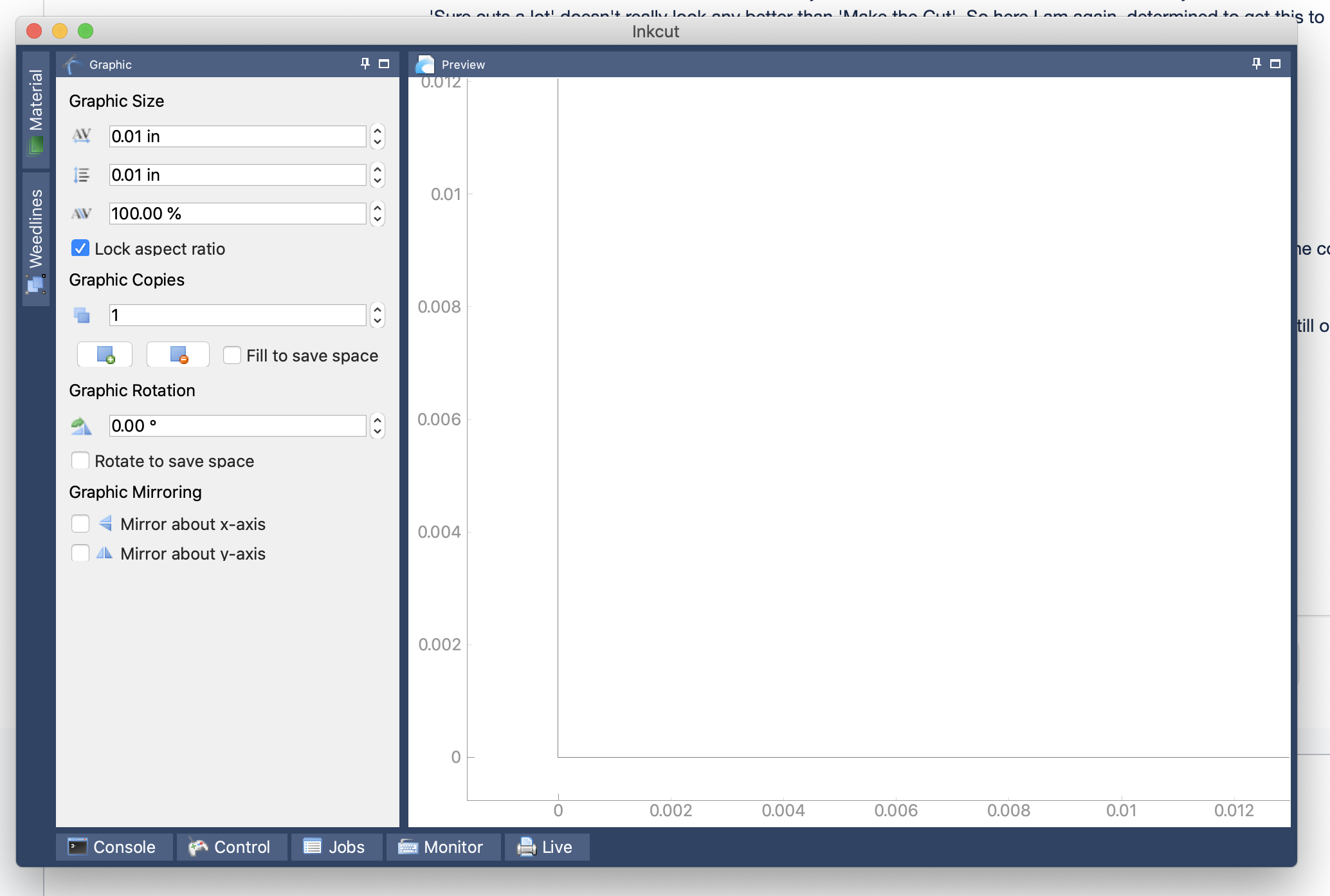Click the graphic rotation icon
This screenshot has width=1330, height=896.
coord(82,426)
